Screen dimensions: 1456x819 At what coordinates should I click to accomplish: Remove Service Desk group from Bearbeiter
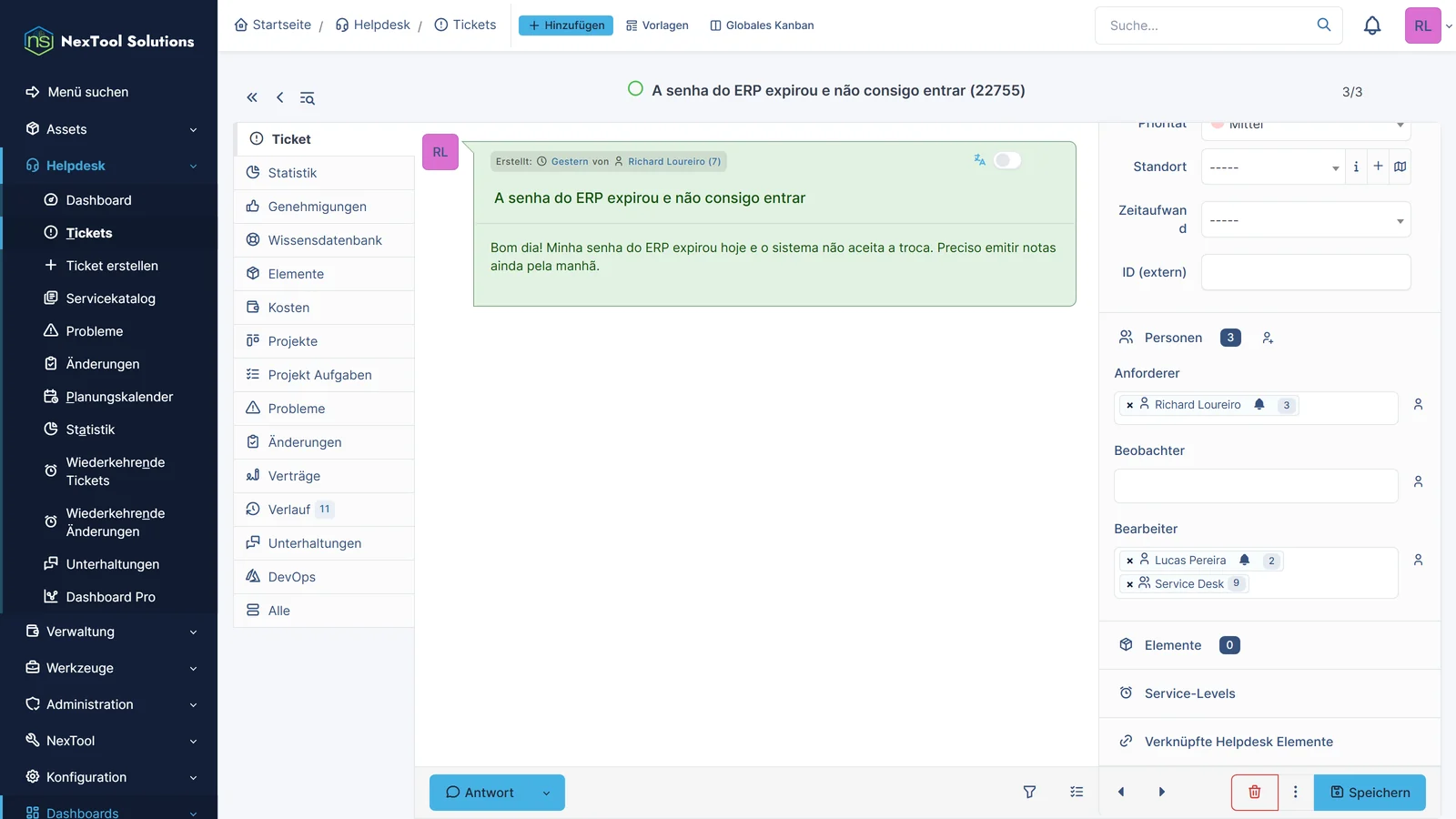1129,584
